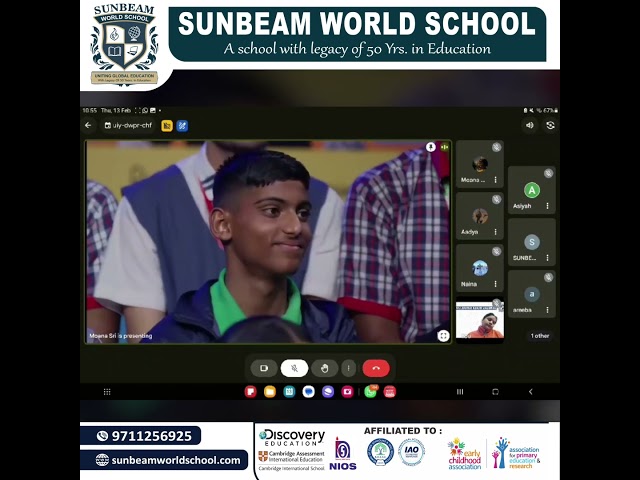Screen dimensions: 640x480
Task: Tap the recent apps navigation button
Action: click(x=460, y=392)
